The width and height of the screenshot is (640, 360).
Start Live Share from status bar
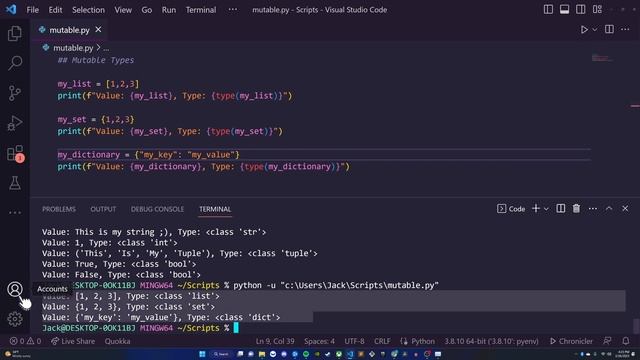click(73, 341)
